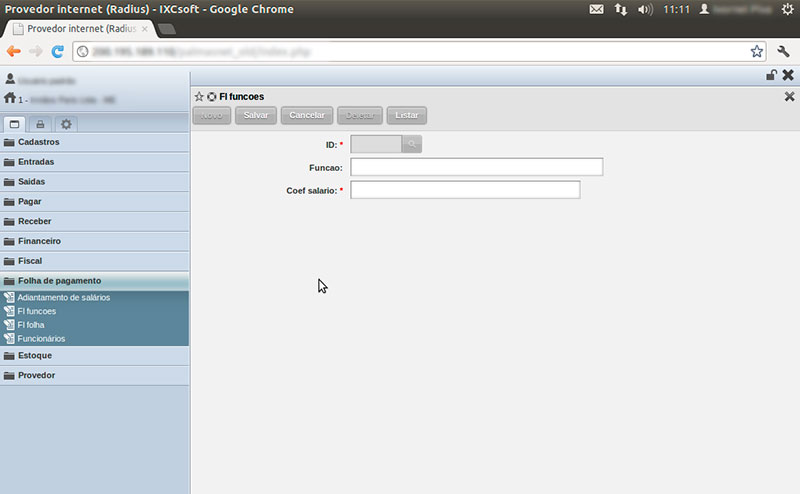Viewport: 800px width, 494px height.
Task: Close the Provedor internet browser tab
Action: [x=145, y=29]
